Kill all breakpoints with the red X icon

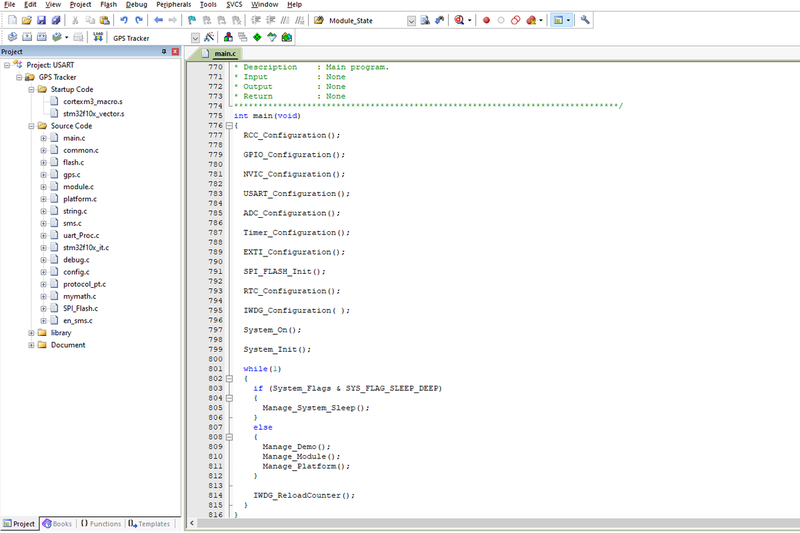click(531, 20)
